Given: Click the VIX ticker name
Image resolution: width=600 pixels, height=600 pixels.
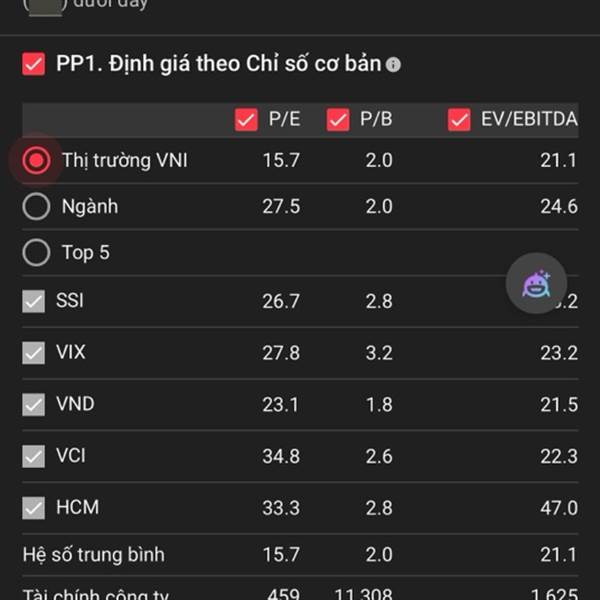Looking at the screenshot, I should [71, 352].
